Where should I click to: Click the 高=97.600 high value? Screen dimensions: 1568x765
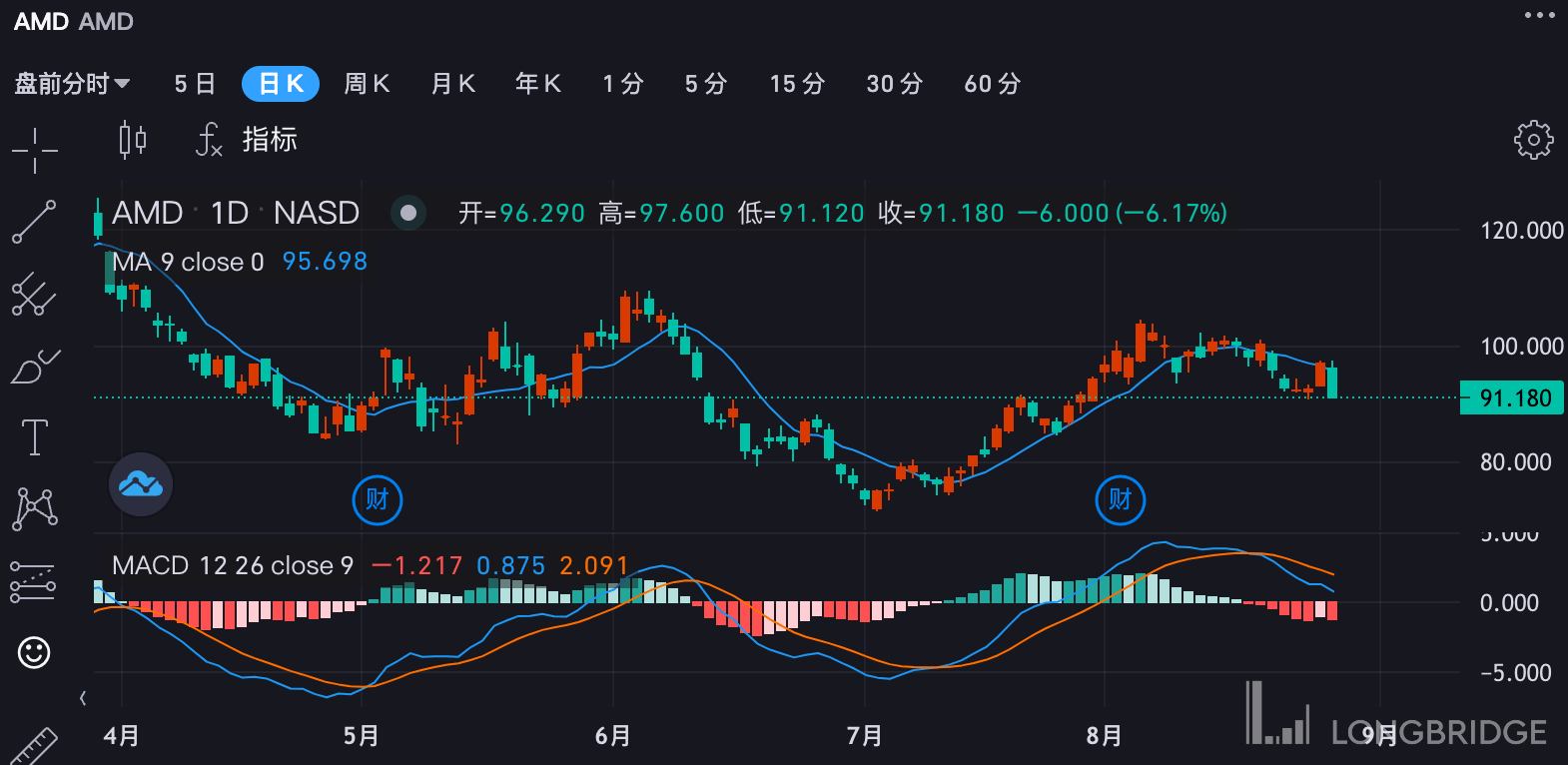[661, 214]
